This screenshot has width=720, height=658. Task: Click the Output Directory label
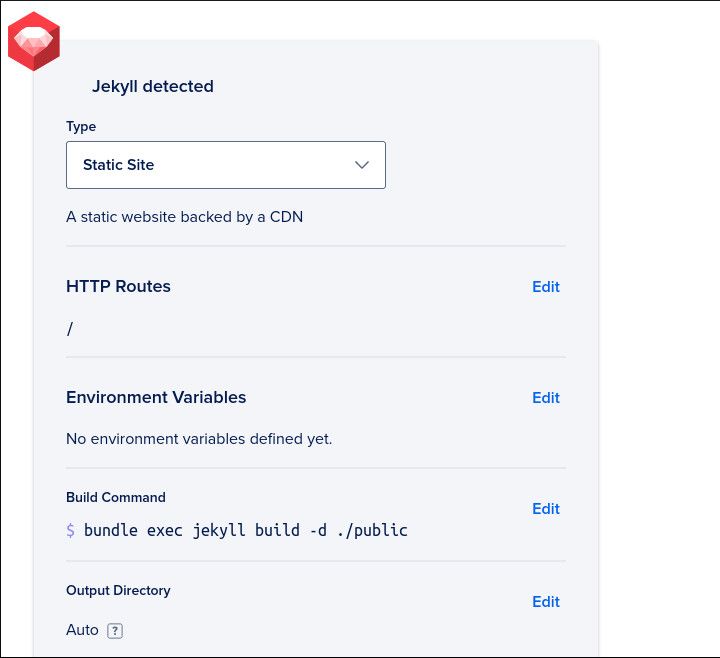tap(118, 591)
